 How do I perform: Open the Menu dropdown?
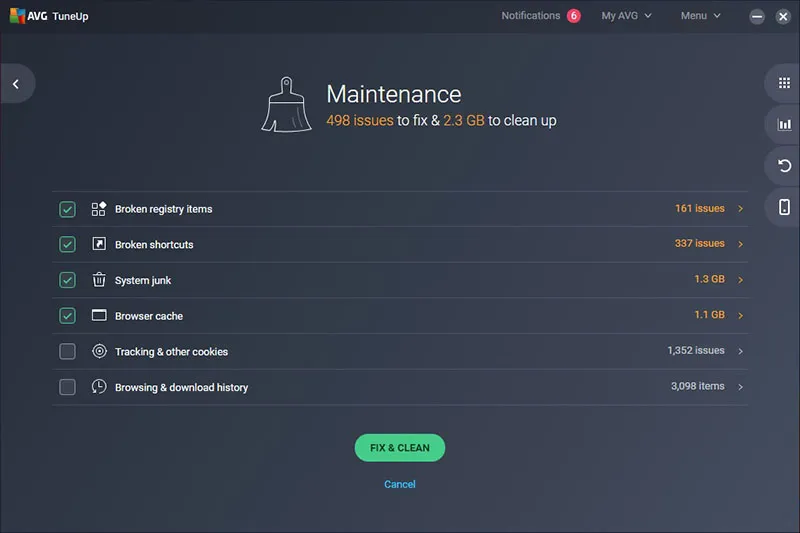(x=701, y=16)
